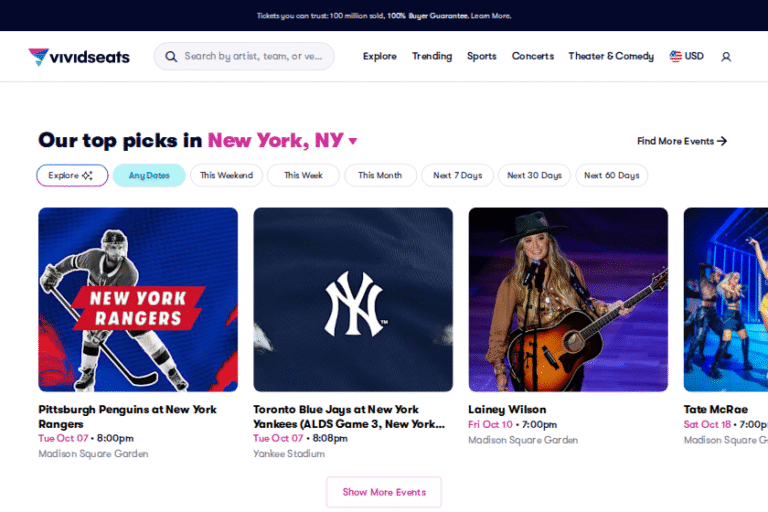Select the Next 30 Days filter
Image resolution: width=768 pixels, height=512 pixels.
pyautogui.click(x=534, y=175)
